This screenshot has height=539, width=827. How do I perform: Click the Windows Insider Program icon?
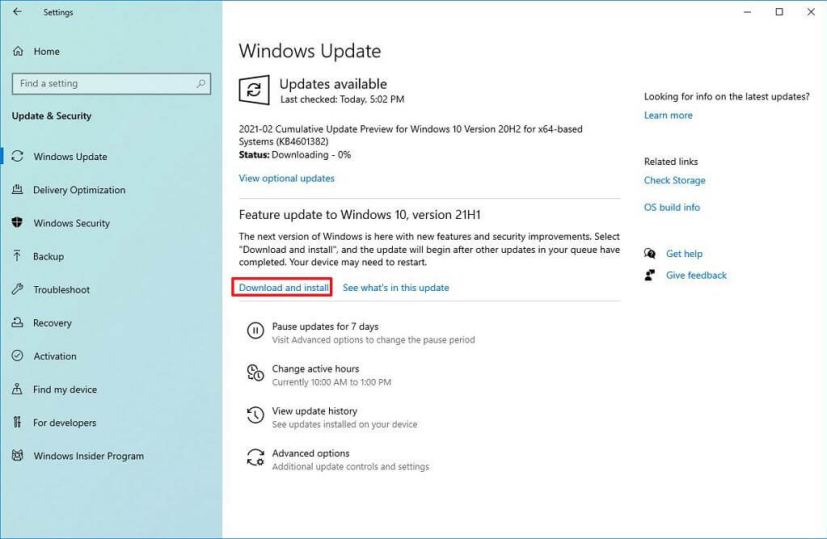tap(17, 455)
